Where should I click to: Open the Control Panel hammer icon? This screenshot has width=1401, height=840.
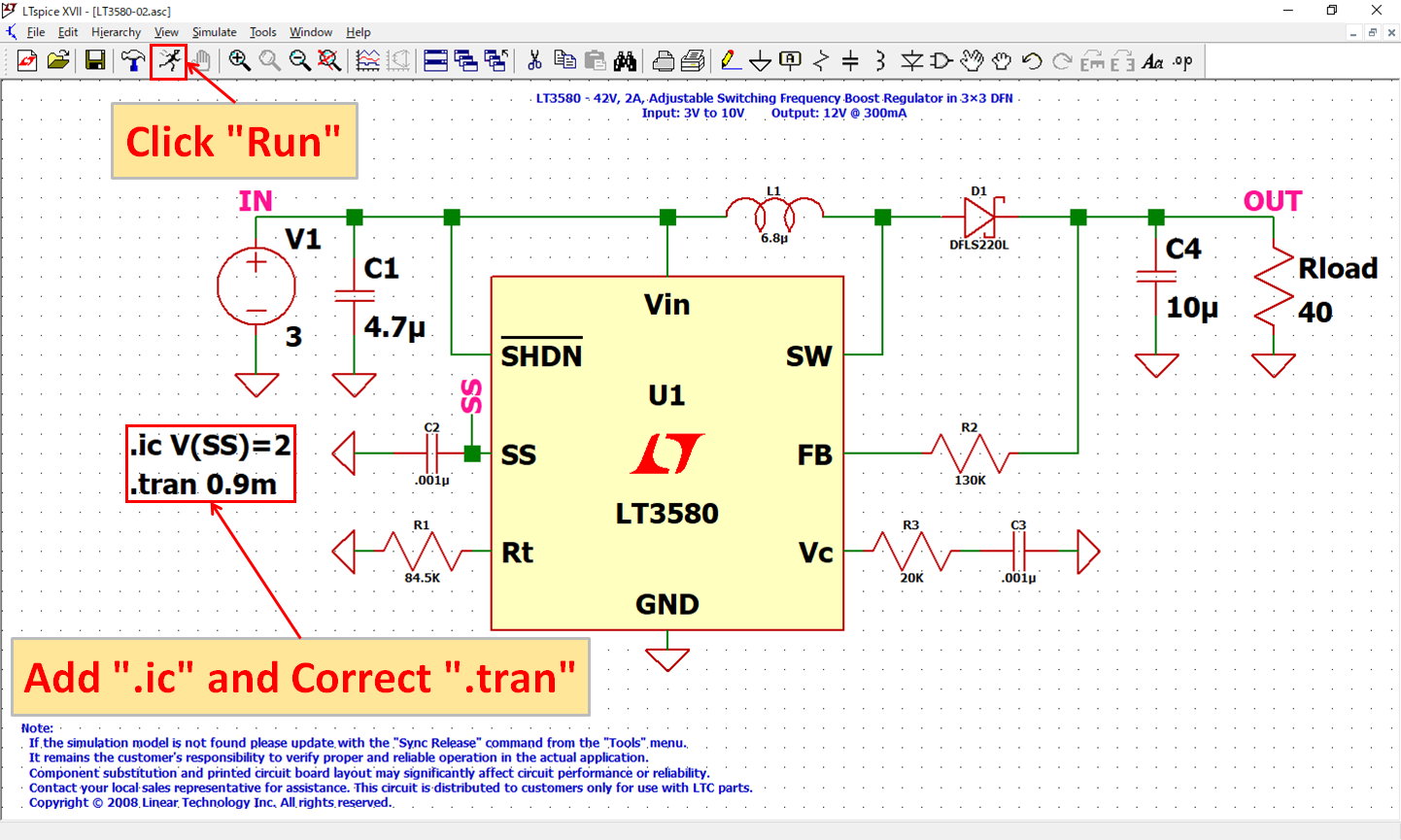(133, 60)
